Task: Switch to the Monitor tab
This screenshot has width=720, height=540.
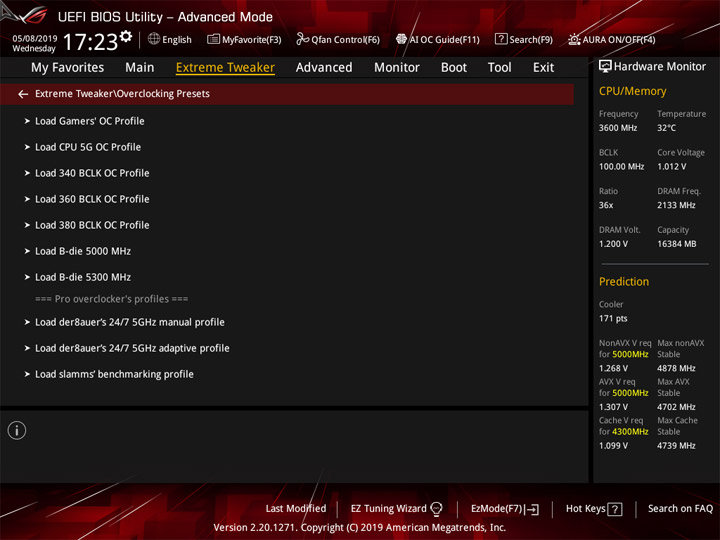Action: (397, 68)
